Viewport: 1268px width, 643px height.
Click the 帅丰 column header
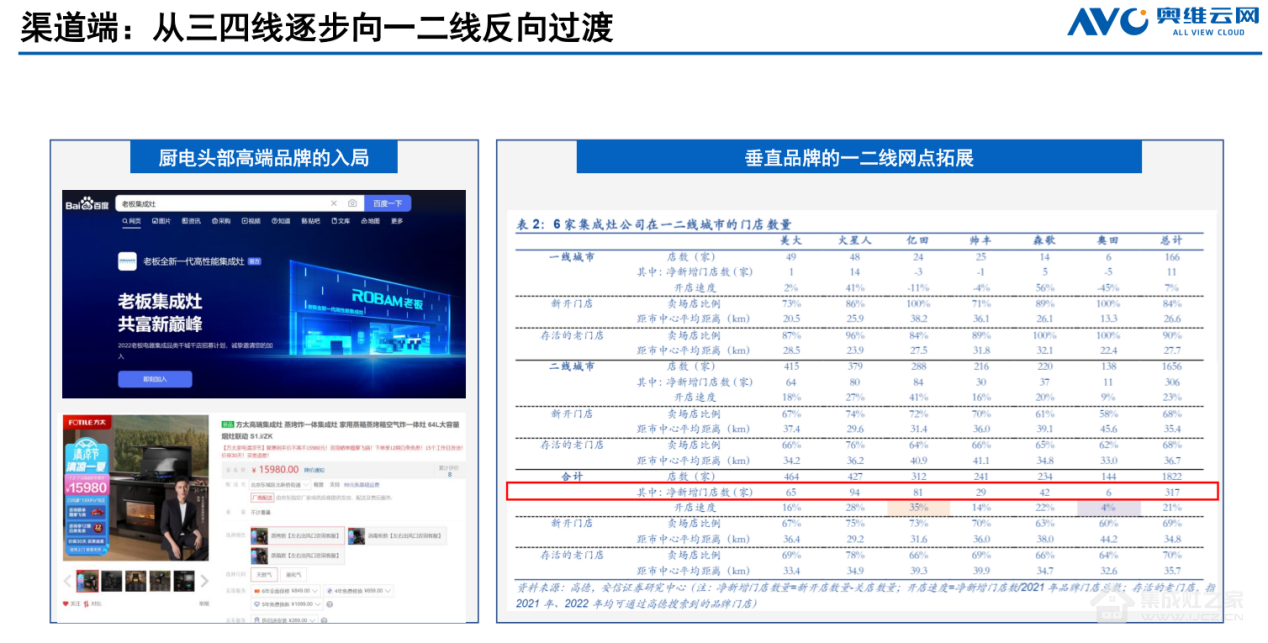(981, 241)
